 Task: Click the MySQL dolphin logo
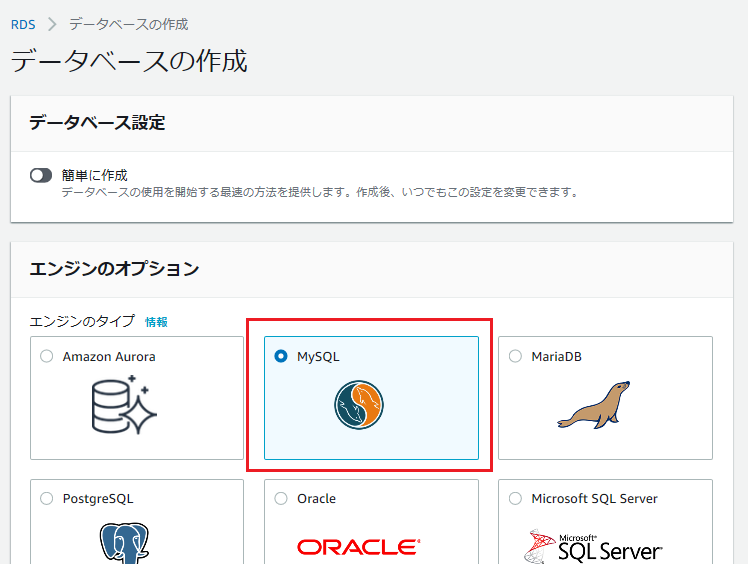click(x=359, y=405)
